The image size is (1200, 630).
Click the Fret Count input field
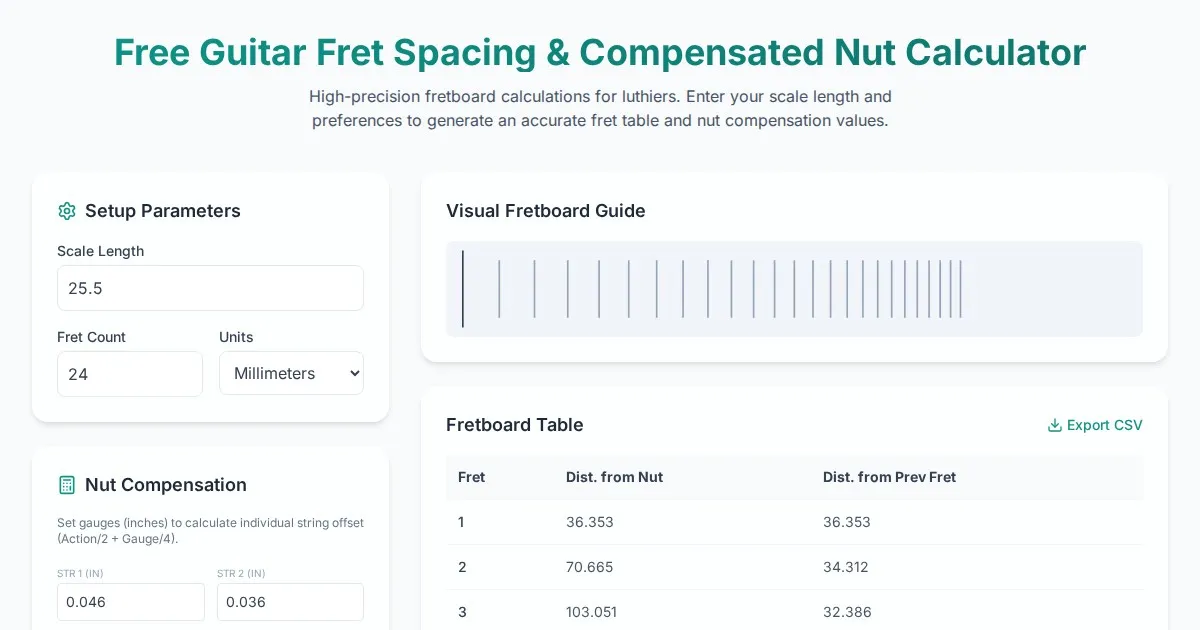pyautogui.click(x=130, y=374)
